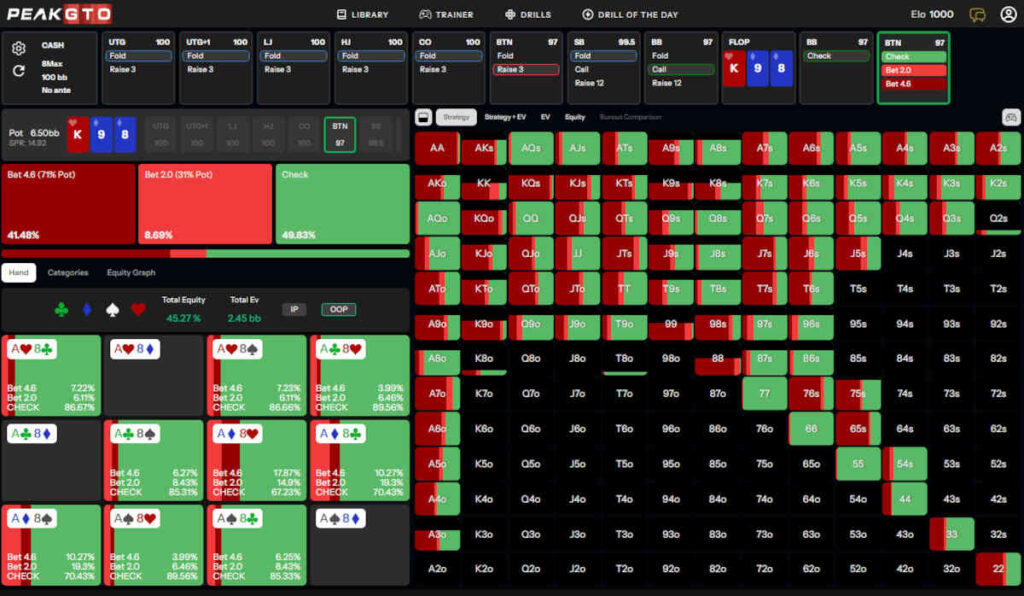Open the Library menu

pyautogui.click(x=362, y=15)
